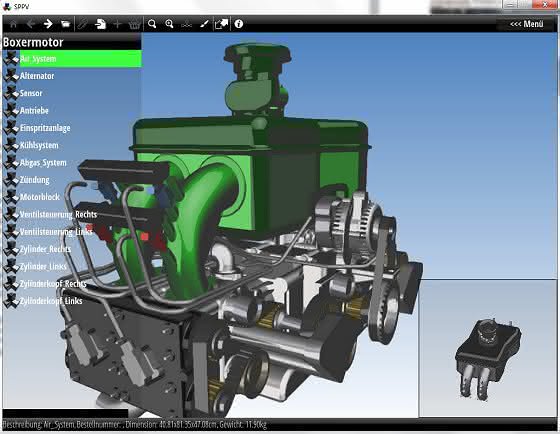Open a file with the folder icon

[65, 24]
